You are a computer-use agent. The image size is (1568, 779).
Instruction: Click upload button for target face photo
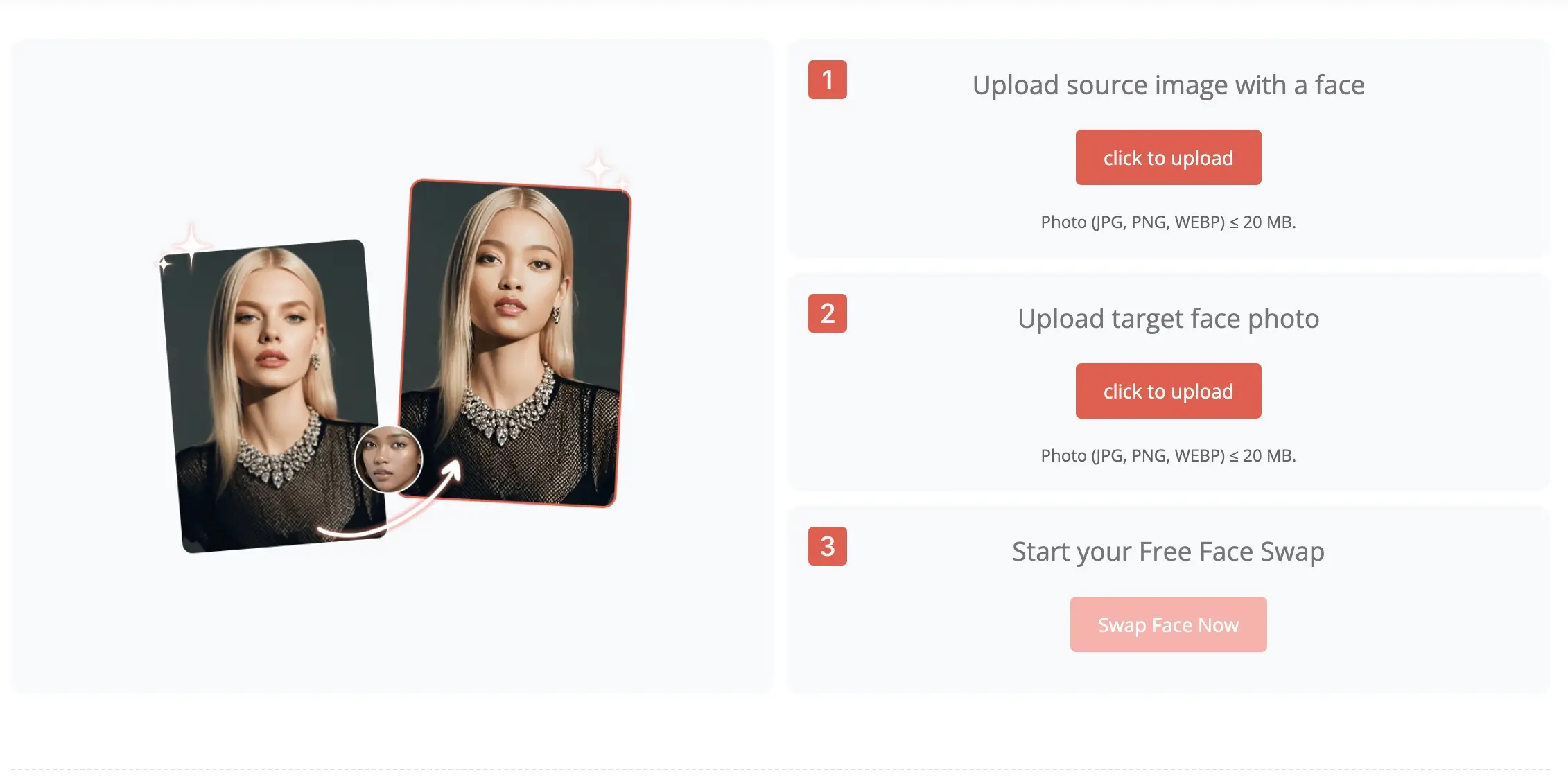(x=1168, y=391)
